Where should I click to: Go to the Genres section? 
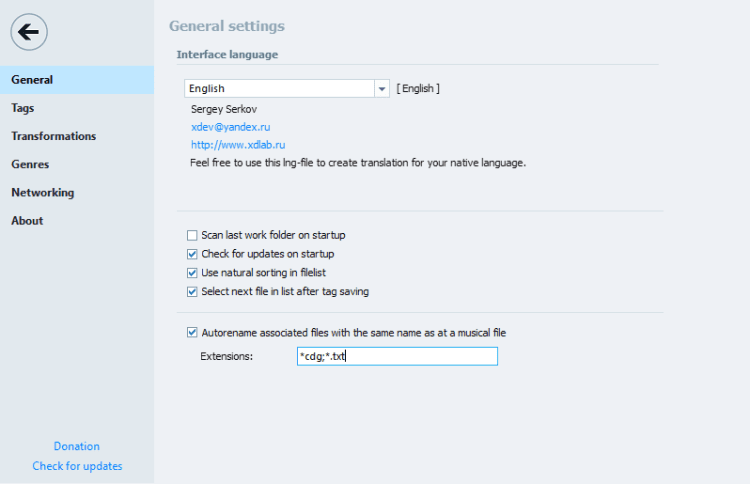pos(30,164)
